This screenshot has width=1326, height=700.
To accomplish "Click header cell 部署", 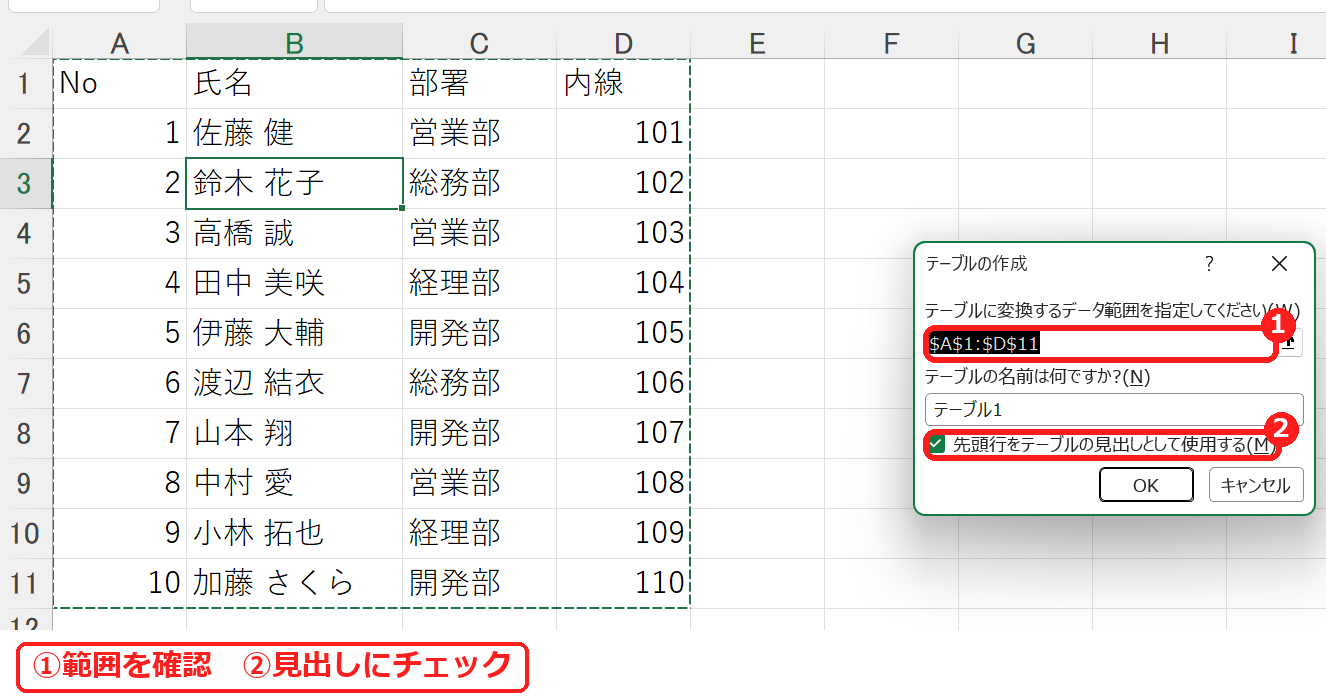I will [479, 83].
